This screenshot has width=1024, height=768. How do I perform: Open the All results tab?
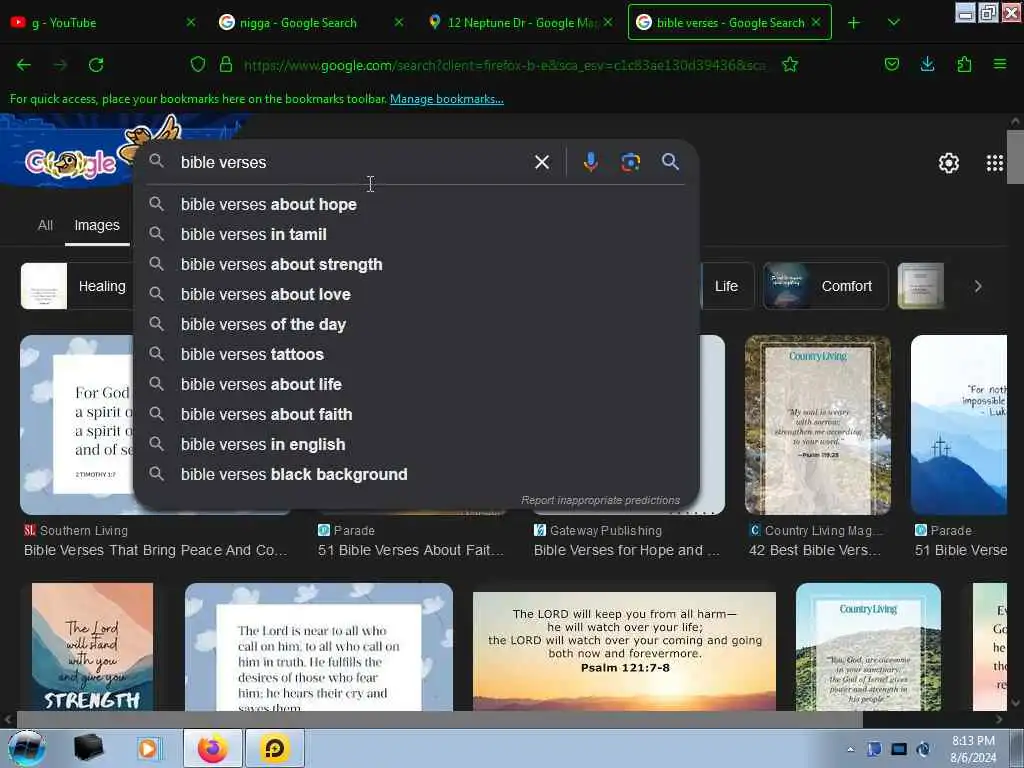(45, 225)
